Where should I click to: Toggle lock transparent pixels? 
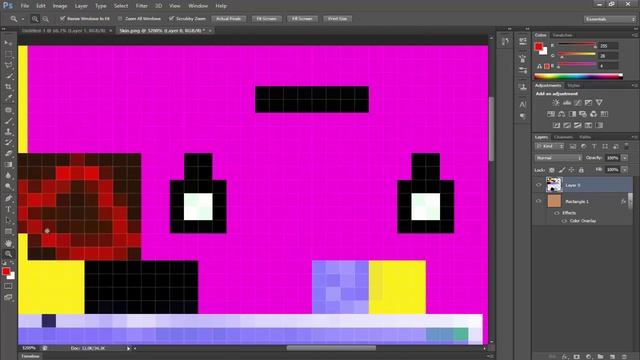(x=552, y=170)
